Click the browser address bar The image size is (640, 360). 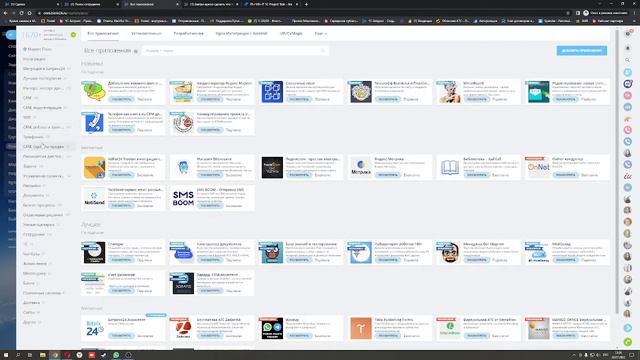click(x=302, y=13)
